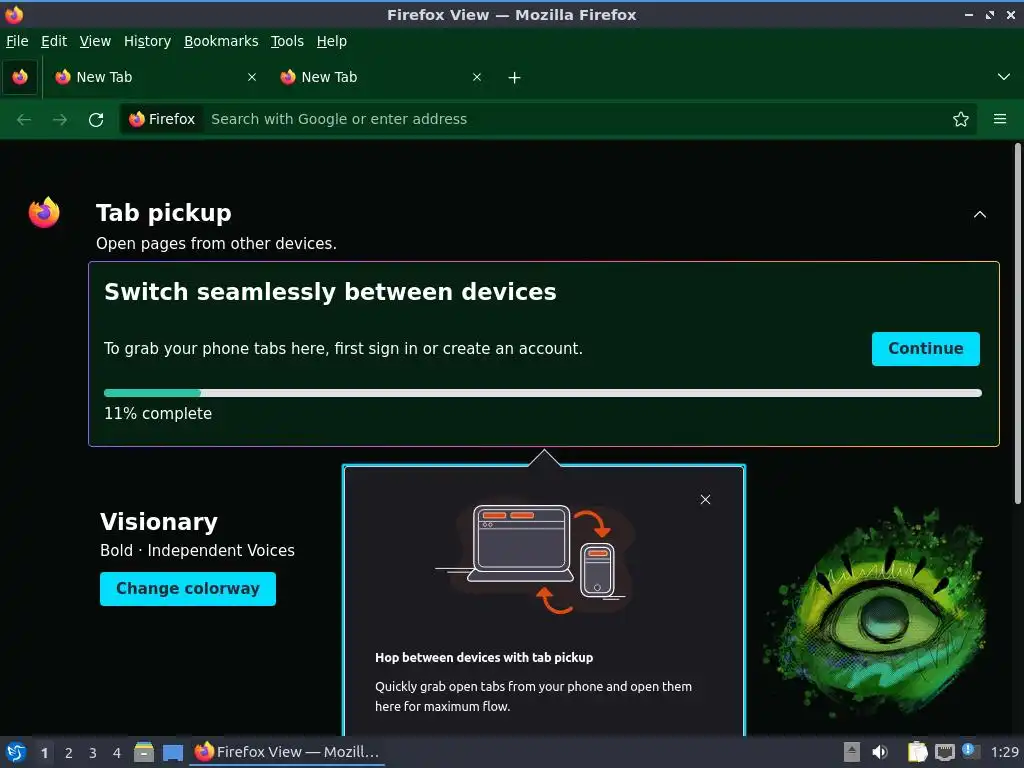Viewport: 1024px width, 768px height.
Task: Open the pinned Firefox View tab
Action: point(20,77)
